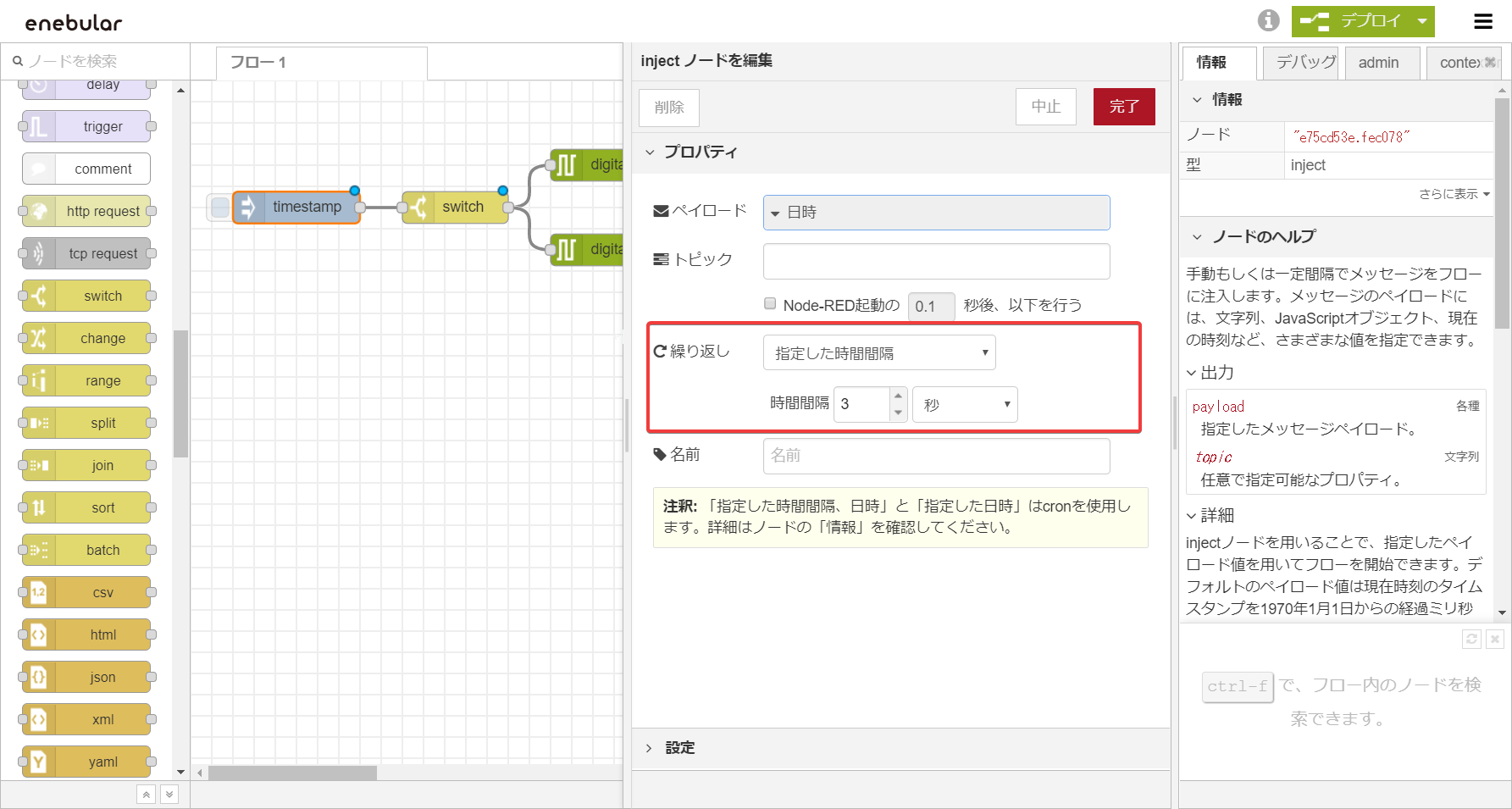Collapse all palette categories with up arrows

tap(147, 795)
